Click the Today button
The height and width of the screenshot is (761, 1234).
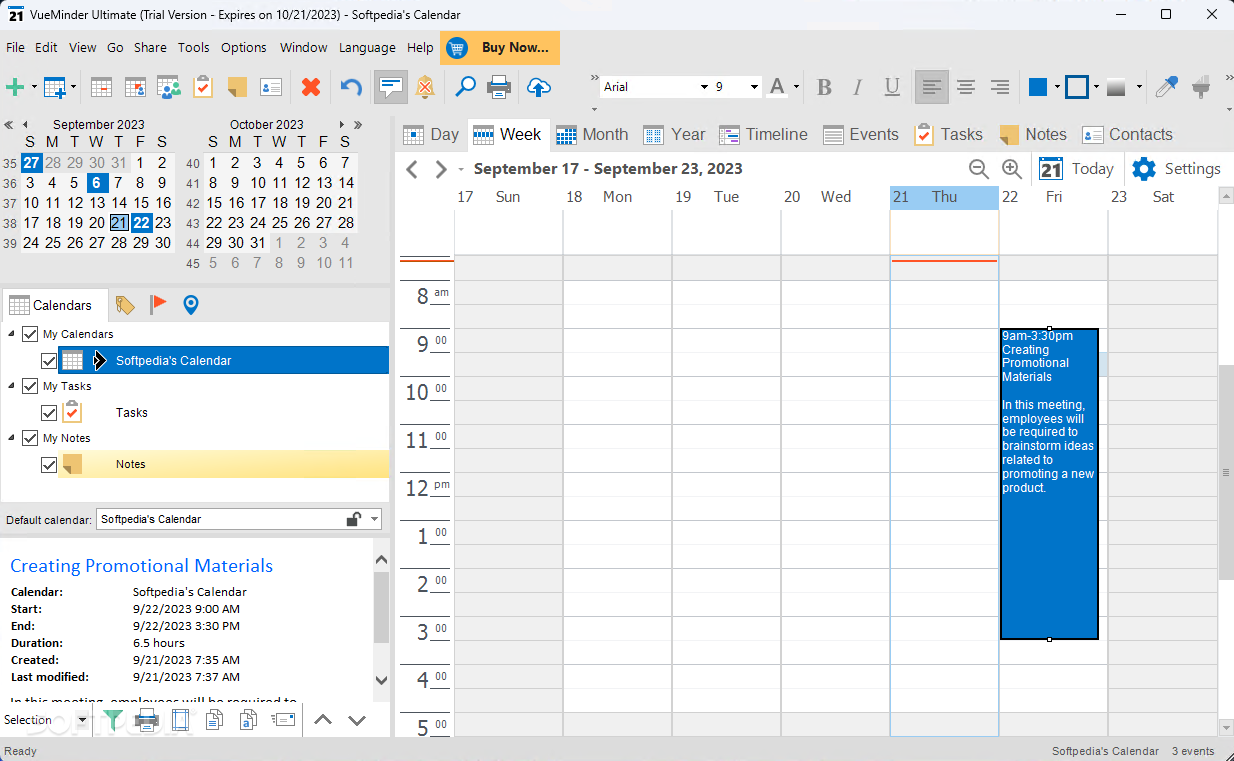click(x=1077, y=169)
